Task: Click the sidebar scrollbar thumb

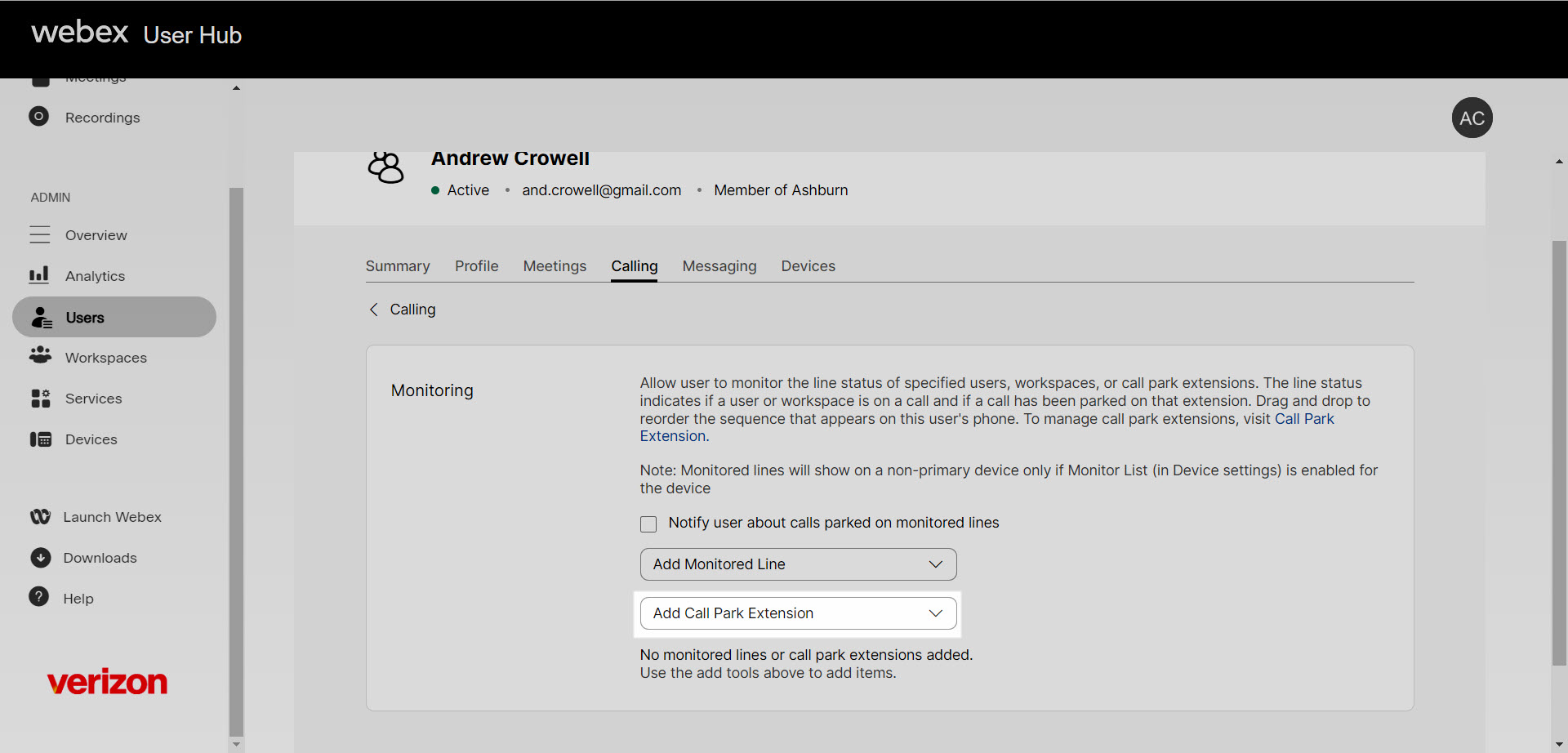Action: [236, 462]
